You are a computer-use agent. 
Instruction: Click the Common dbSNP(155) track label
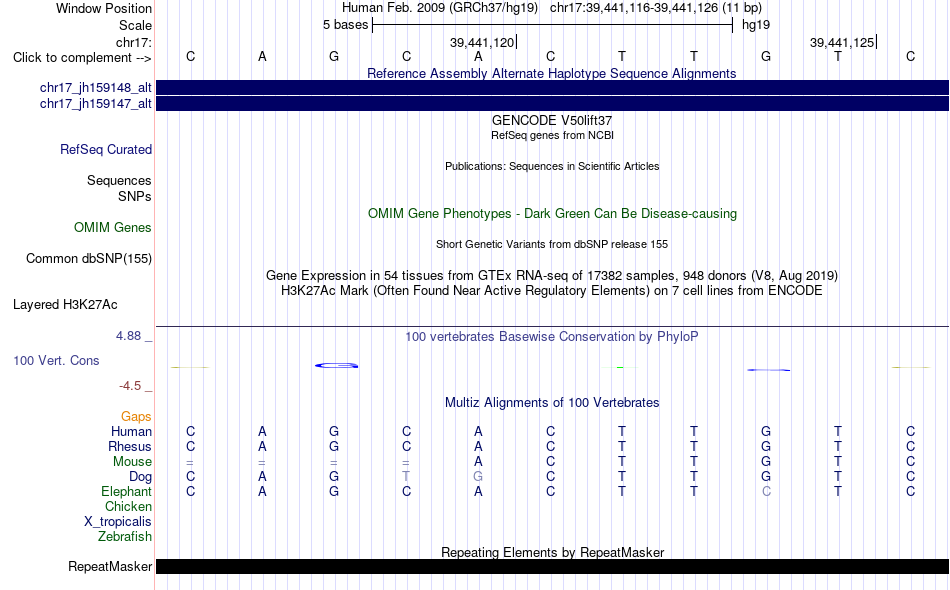(89, 259)
